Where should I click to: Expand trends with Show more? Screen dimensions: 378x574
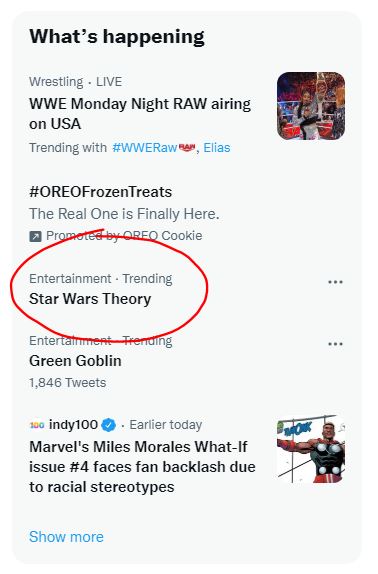point(66,537)
